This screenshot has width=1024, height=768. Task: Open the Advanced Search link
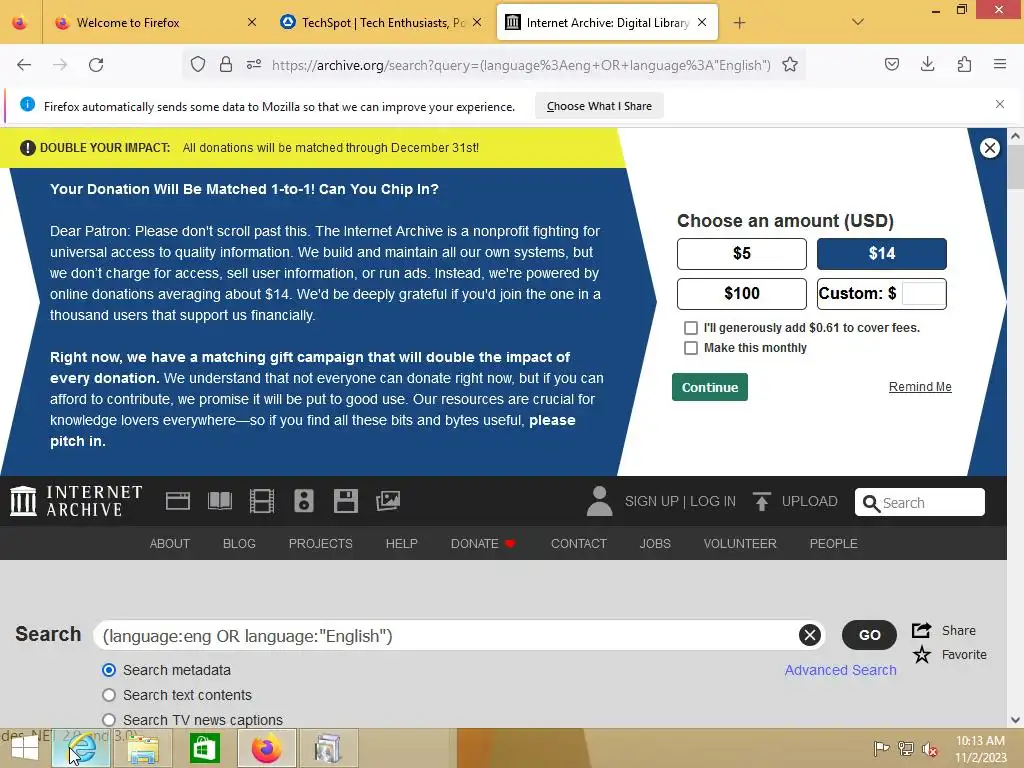[840, 670]
